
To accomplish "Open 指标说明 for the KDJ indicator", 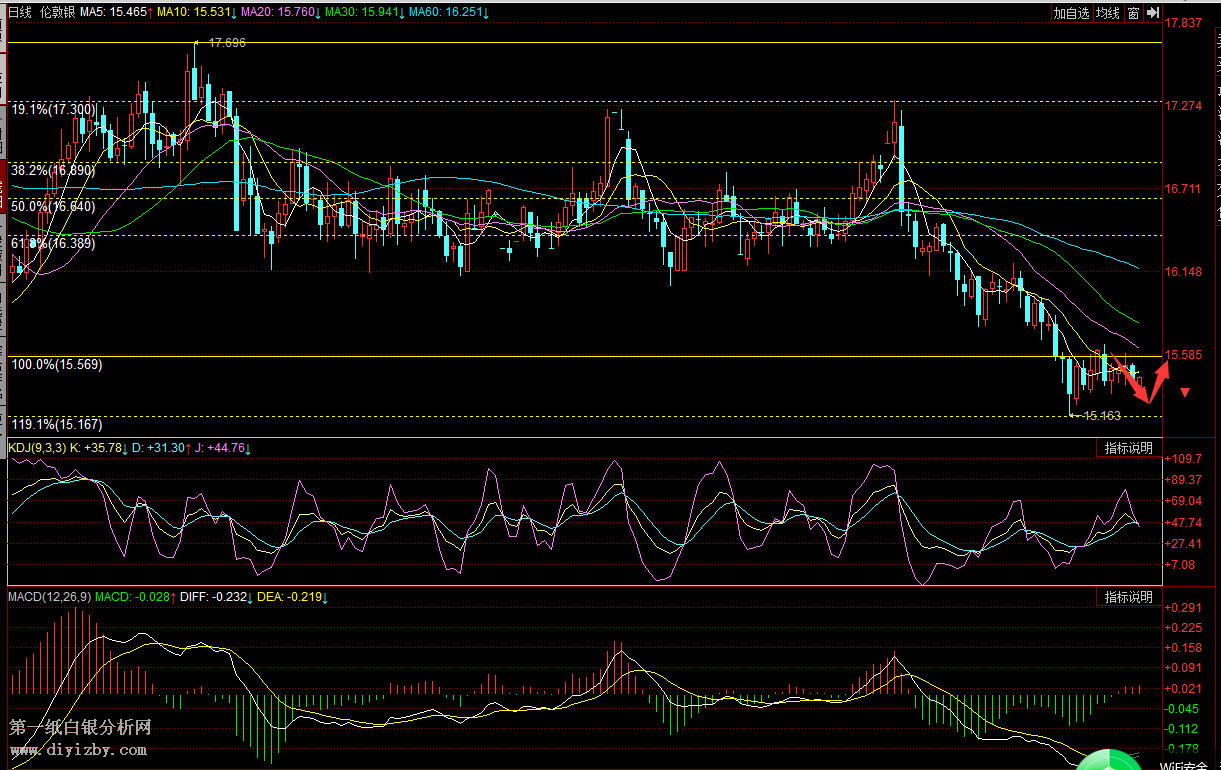I will [x=1128, y=447].
